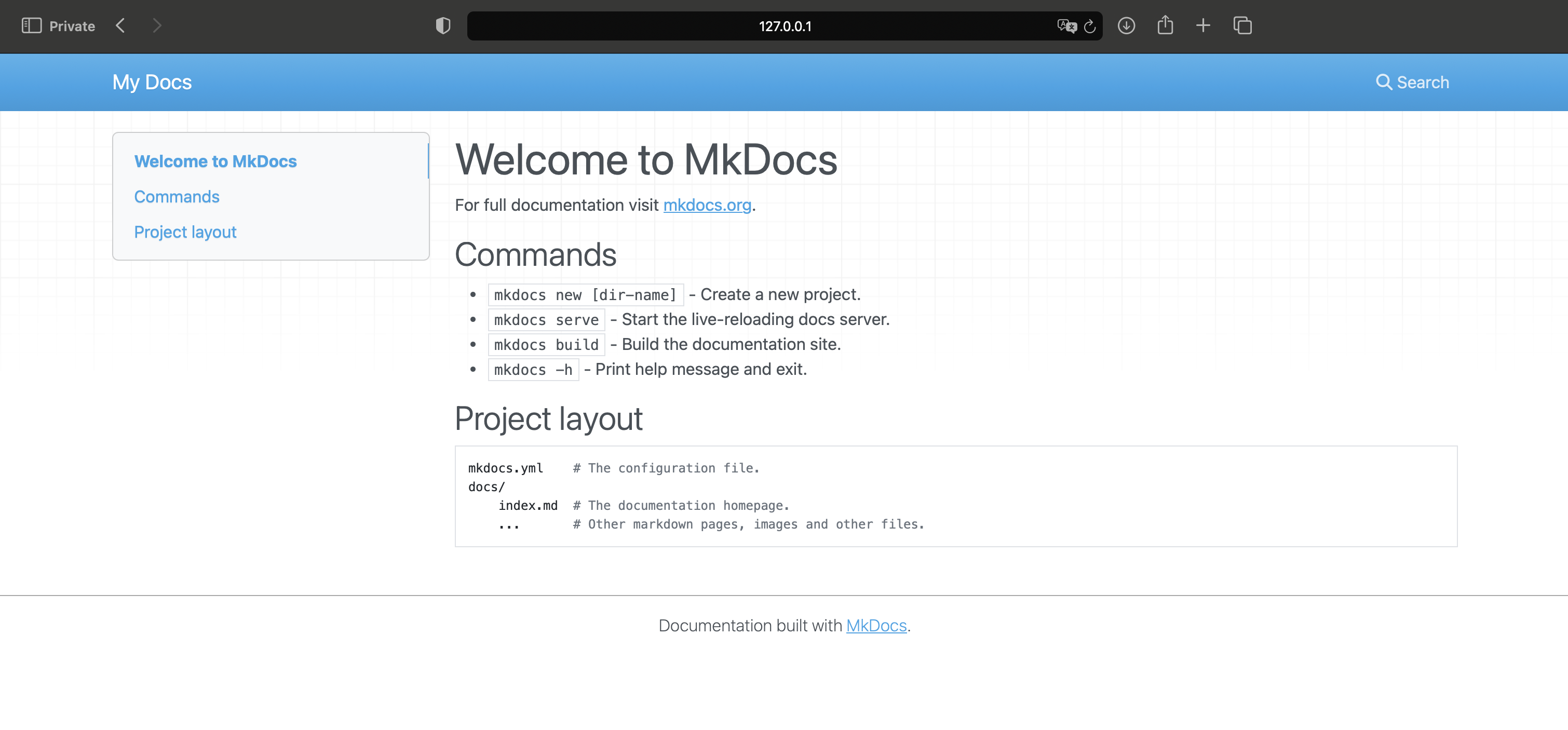Click the translate page icon
1568x730 pixels.
pos(1066,26)
